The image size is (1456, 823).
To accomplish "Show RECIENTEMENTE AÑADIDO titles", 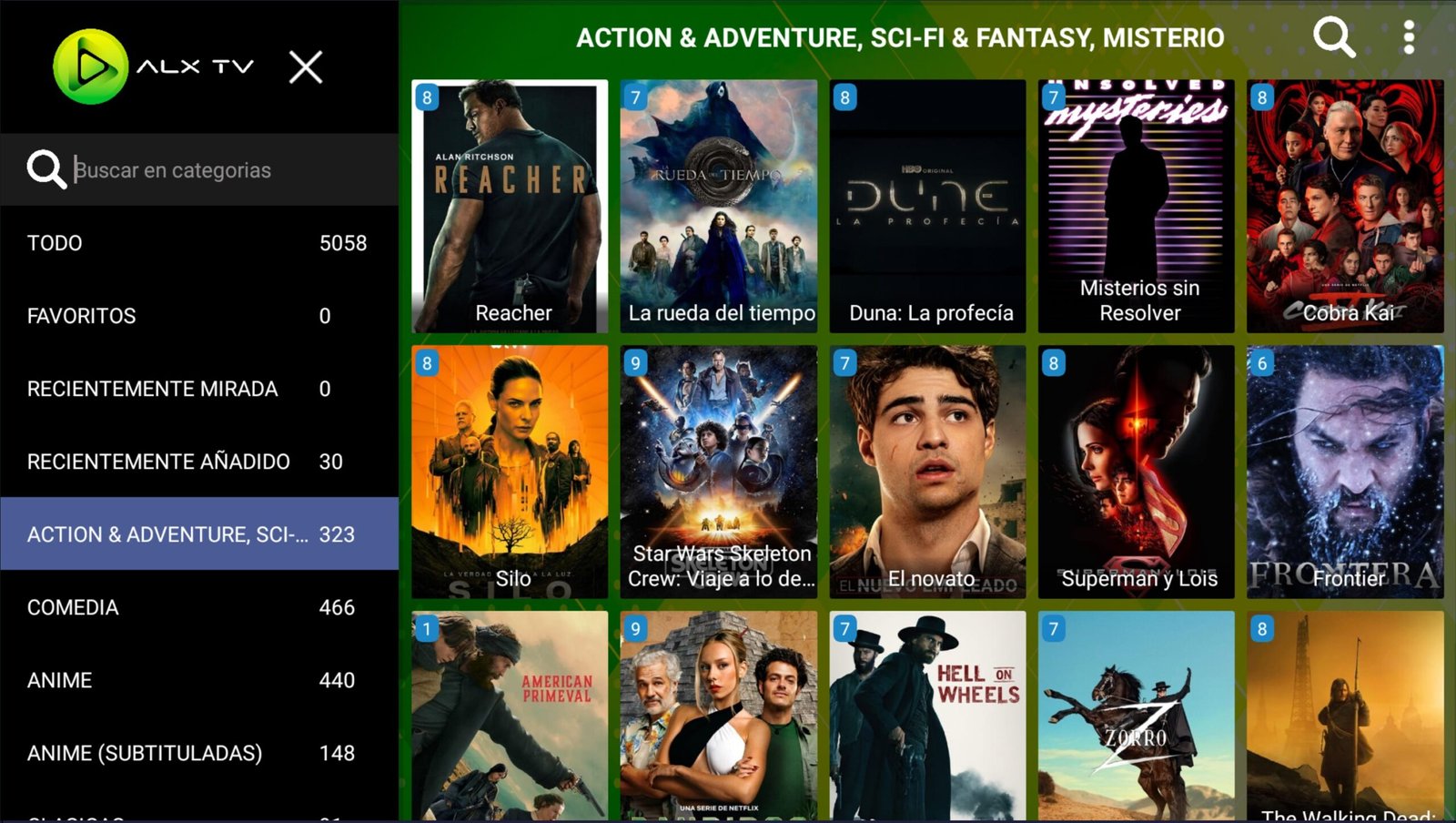I will coord(199,462).
